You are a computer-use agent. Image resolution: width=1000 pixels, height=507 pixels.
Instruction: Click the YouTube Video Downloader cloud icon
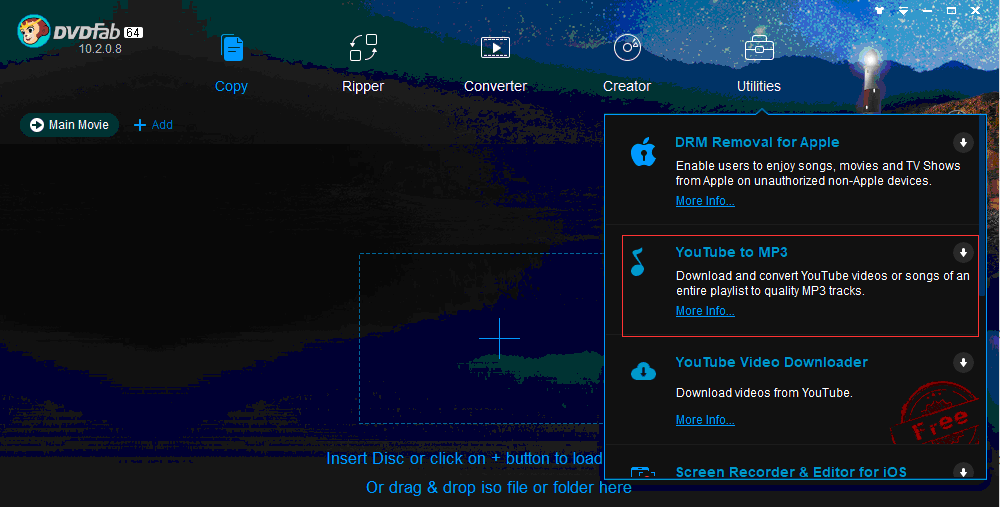coord(643,371)
